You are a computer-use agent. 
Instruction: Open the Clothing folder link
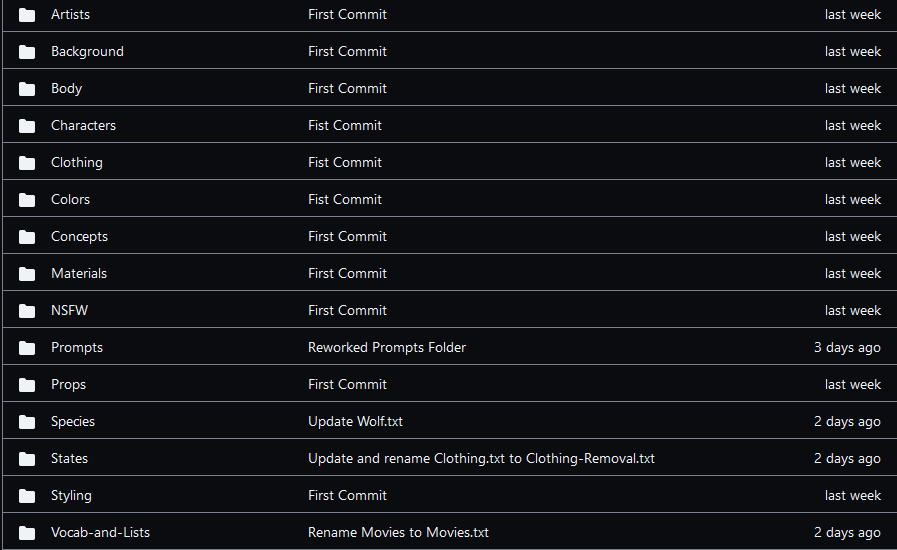[x=76, y=162]
